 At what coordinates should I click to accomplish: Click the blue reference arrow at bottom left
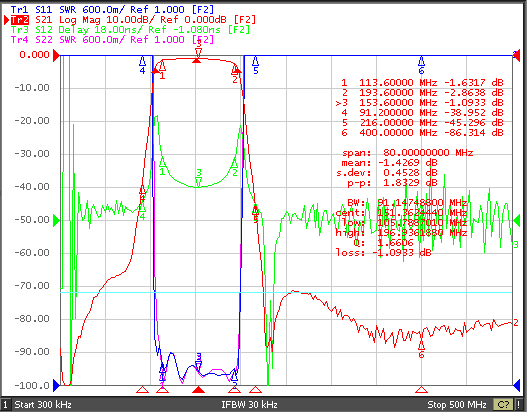(x=57, y=385)
